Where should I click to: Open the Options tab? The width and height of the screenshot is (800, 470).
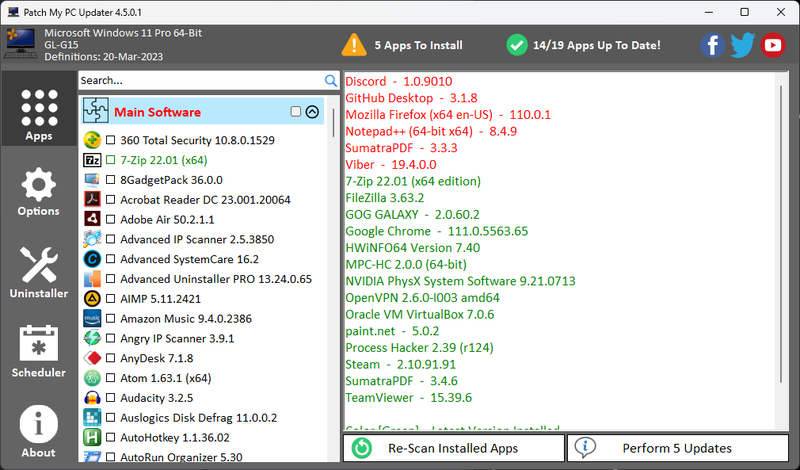coord(38,192)
